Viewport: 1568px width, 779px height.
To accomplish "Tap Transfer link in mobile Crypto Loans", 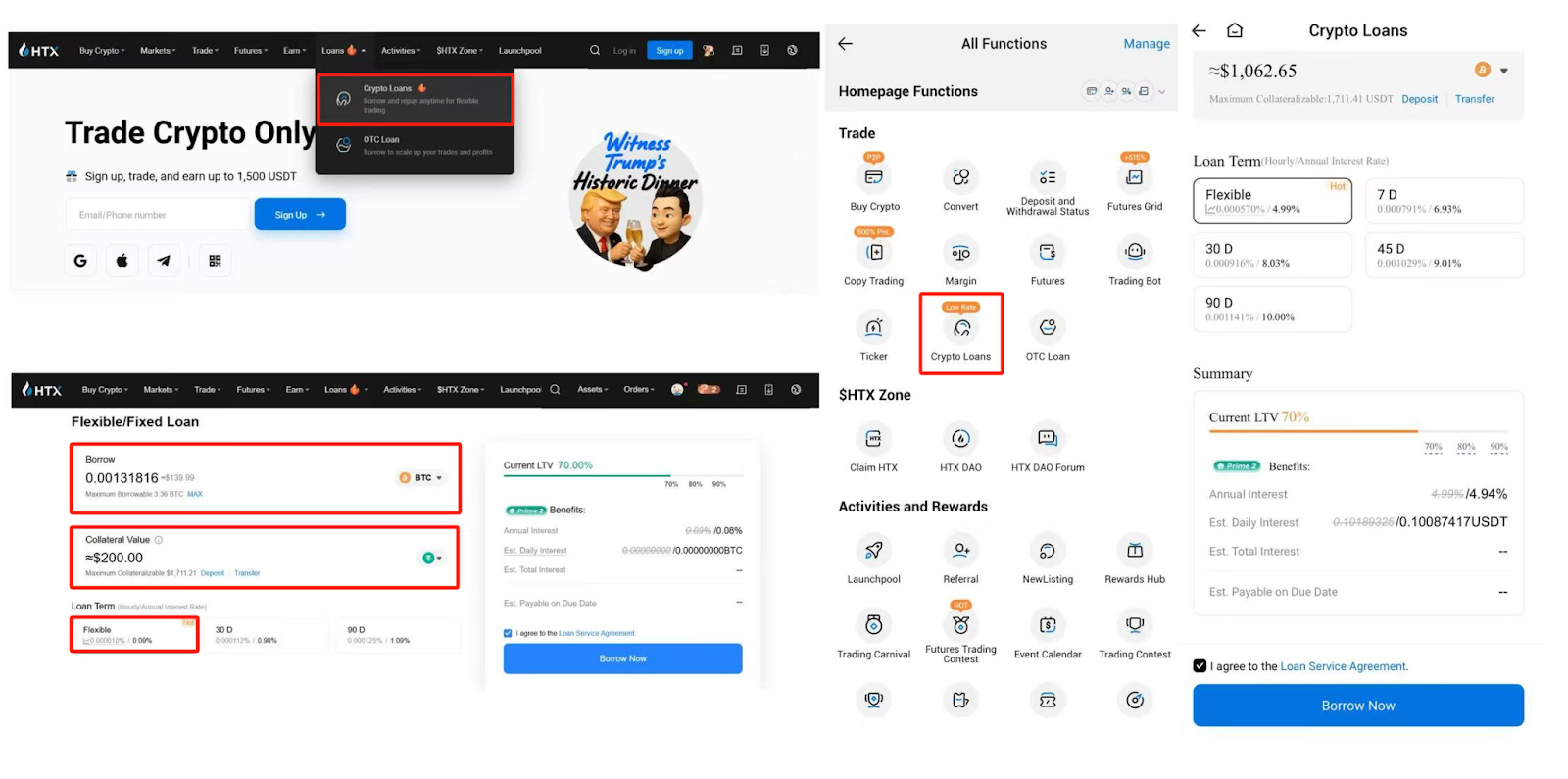I will coord(1474,99).
